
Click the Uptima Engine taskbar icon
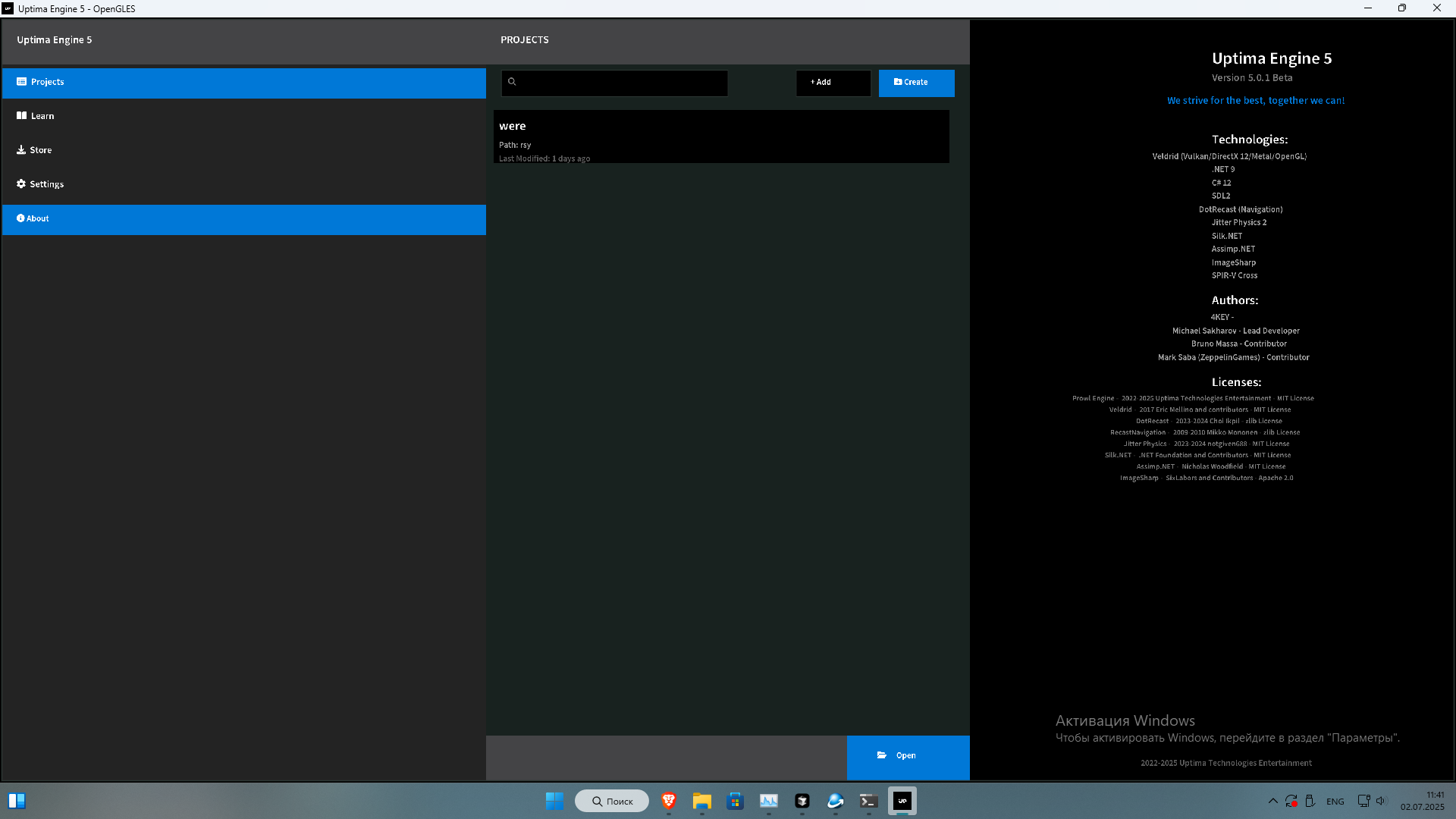point(902,802)
